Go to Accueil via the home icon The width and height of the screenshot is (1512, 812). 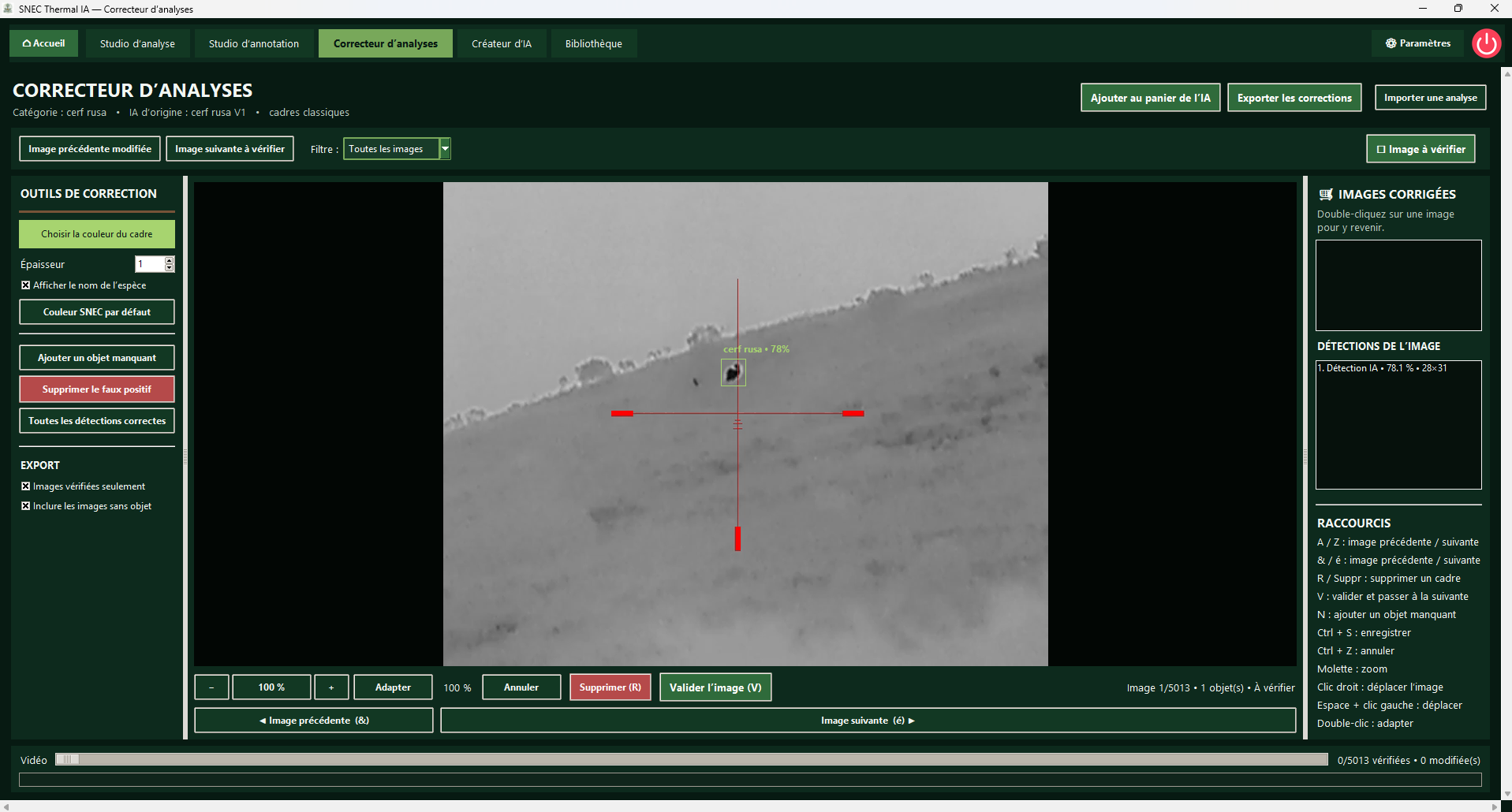[x=43, y=43]
